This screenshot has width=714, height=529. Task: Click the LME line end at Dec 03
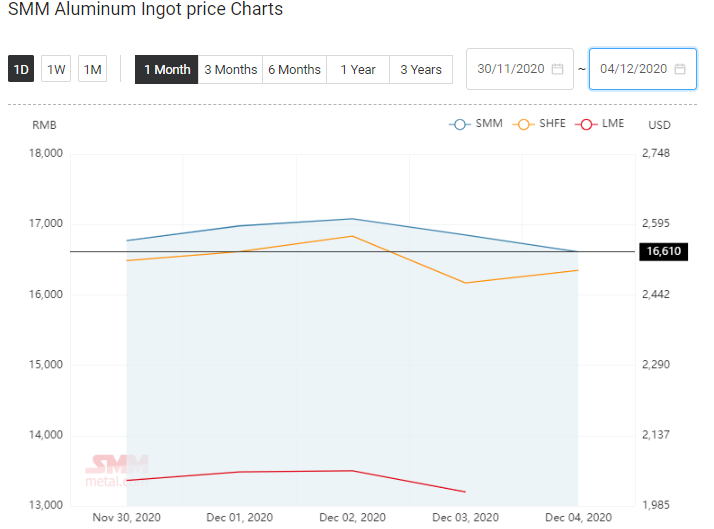465,492
